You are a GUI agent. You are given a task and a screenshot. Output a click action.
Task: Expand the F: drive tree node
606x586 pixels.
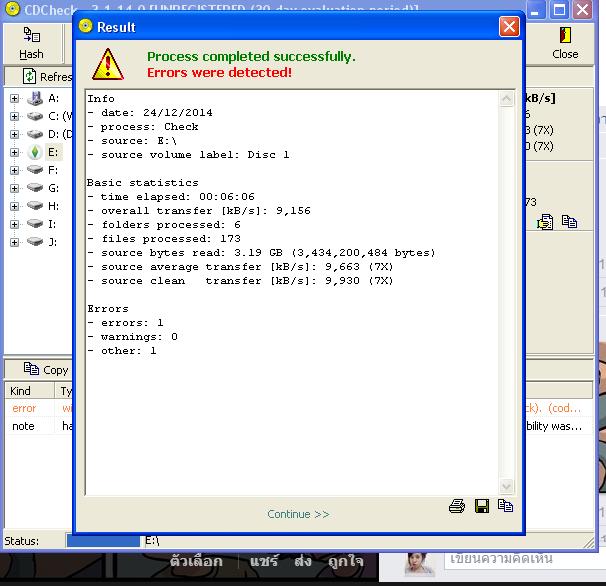[x=14, y=170]
